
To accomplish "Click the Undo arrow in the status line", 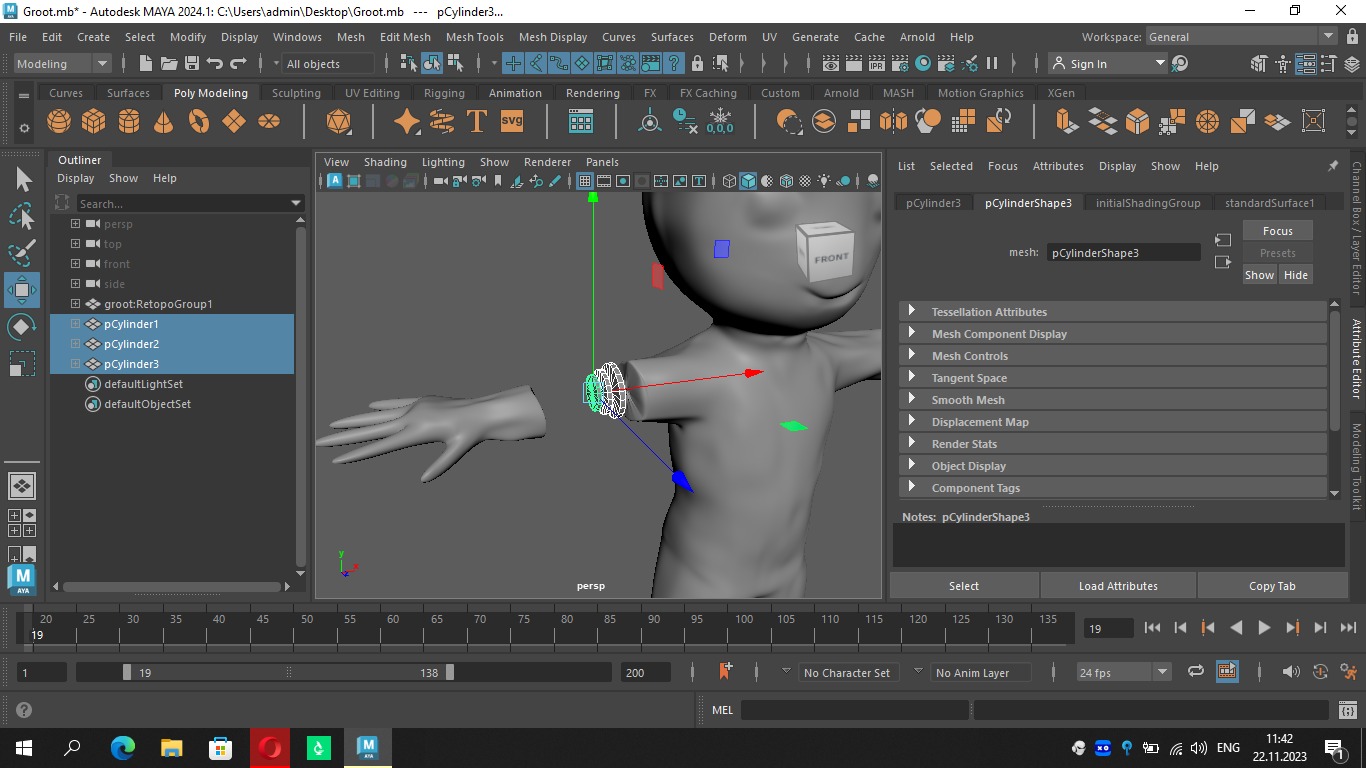I will pyautogui.click(x=214, y=63).
